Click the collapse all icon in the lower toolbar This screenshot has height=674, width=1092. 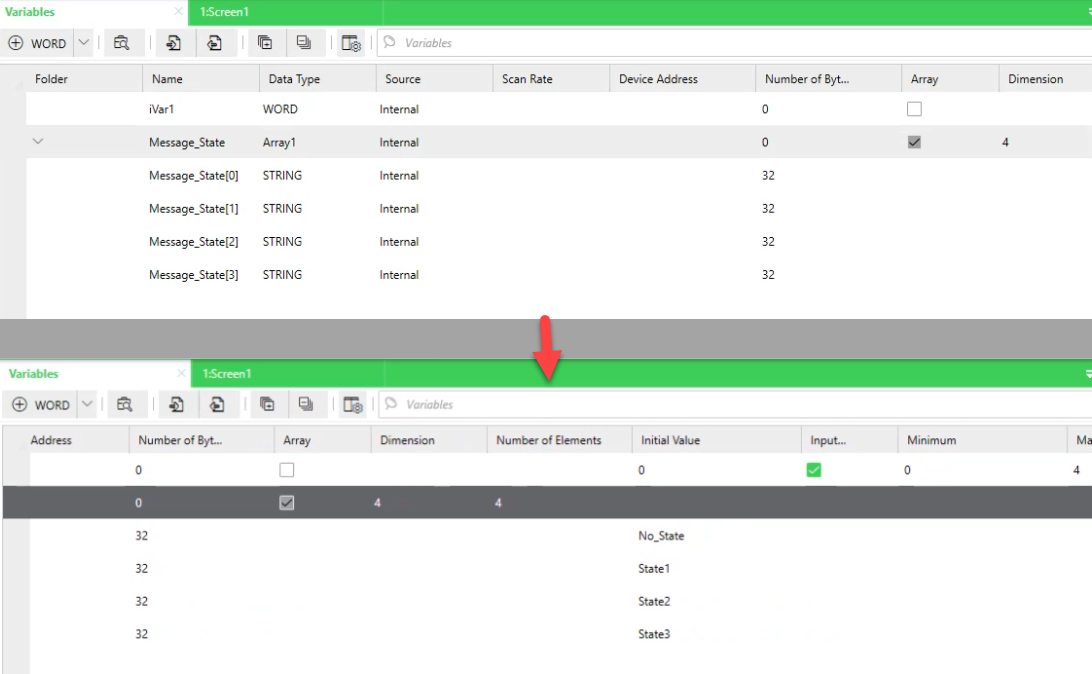pos(305,405)
